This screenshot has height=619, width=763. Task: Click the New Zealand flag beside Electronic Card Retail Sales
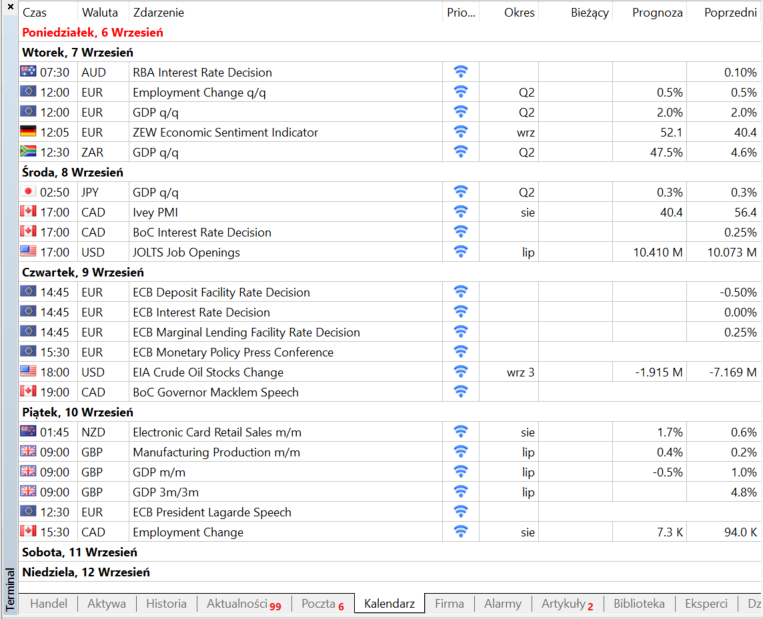(x=28, y=431)
